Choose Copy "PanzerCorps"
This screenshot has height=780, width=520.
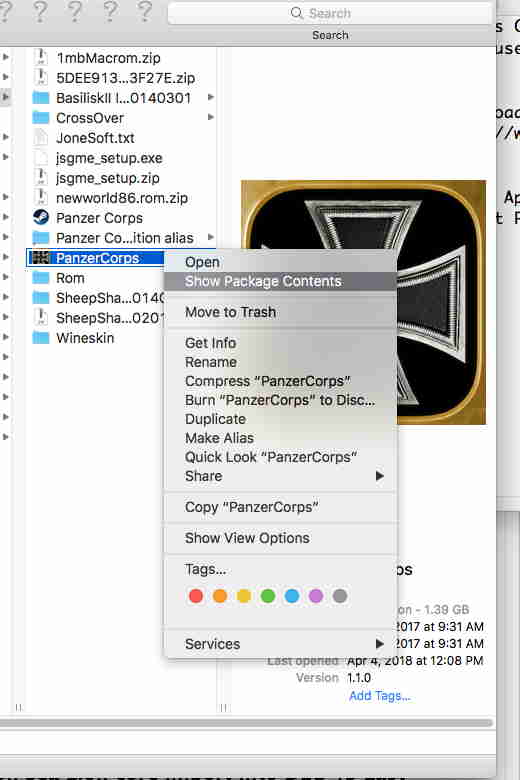(x=280, y=507)
